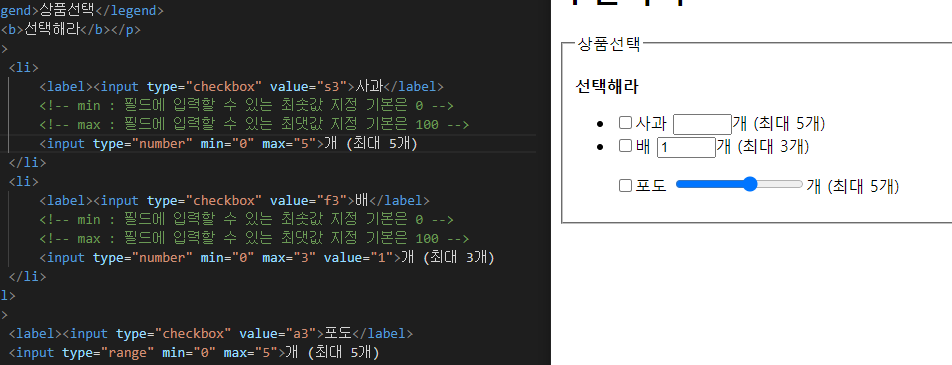
Task: Click the 상품선택 legend in the preview
Action: 608,44
